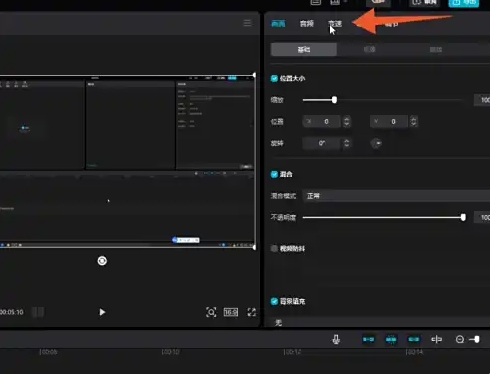Toggle the main track magnet icon

point(368,339)
